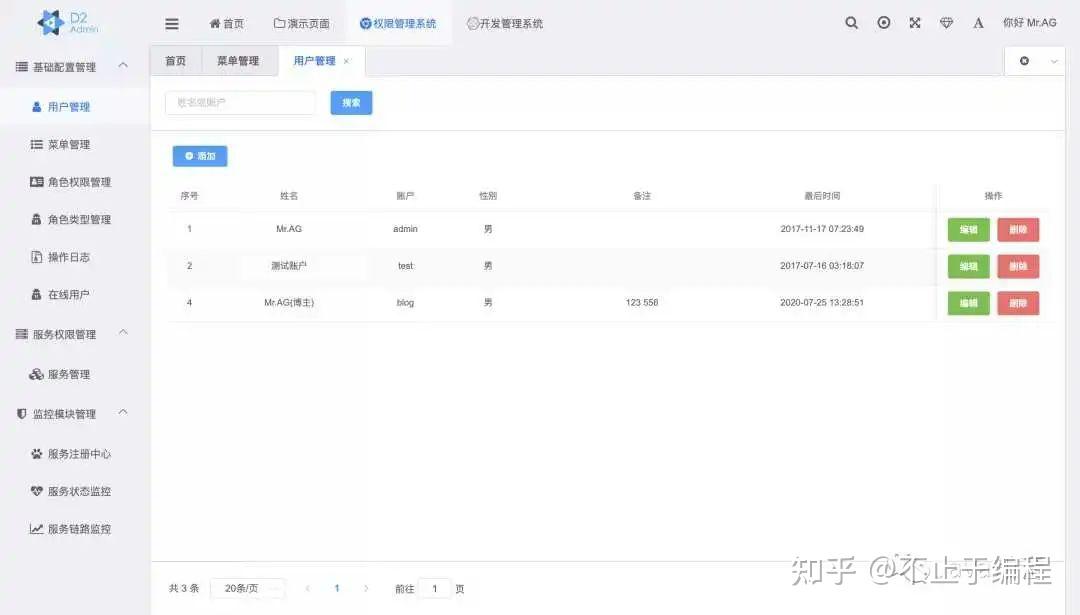Screen dimensions: 1080x615
Task: Open 演示页面 in top navigation
Action: pyautogui.click(x=302, y=23)
